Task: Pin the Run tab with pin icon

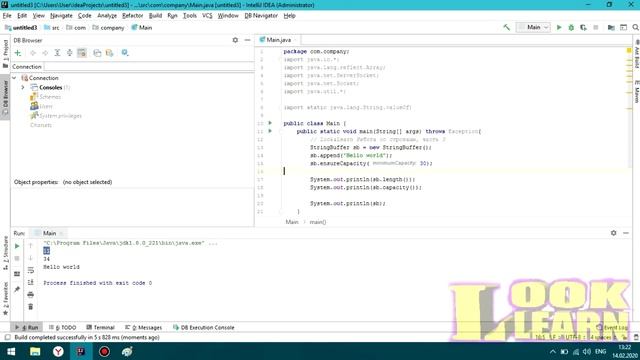Action: point(17,289)
